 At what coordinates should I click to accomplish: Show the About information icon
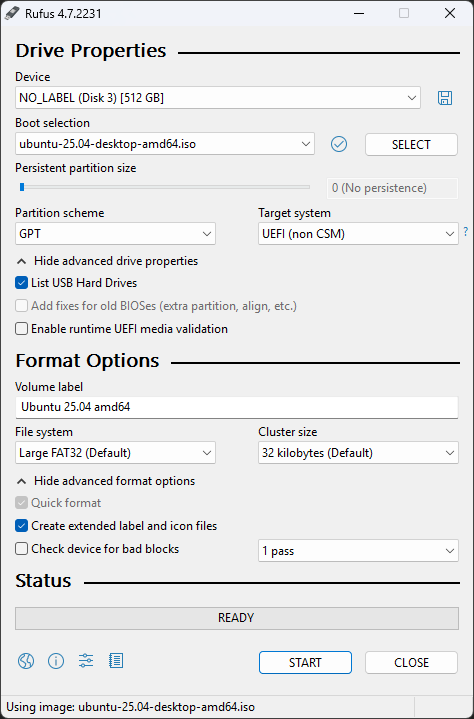56,661
